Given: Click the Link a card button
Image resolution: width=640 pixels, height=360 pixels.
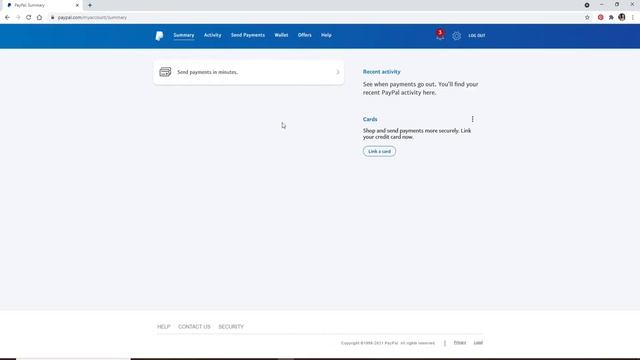Looking at the screenshot, I should (x=379, y=151).
